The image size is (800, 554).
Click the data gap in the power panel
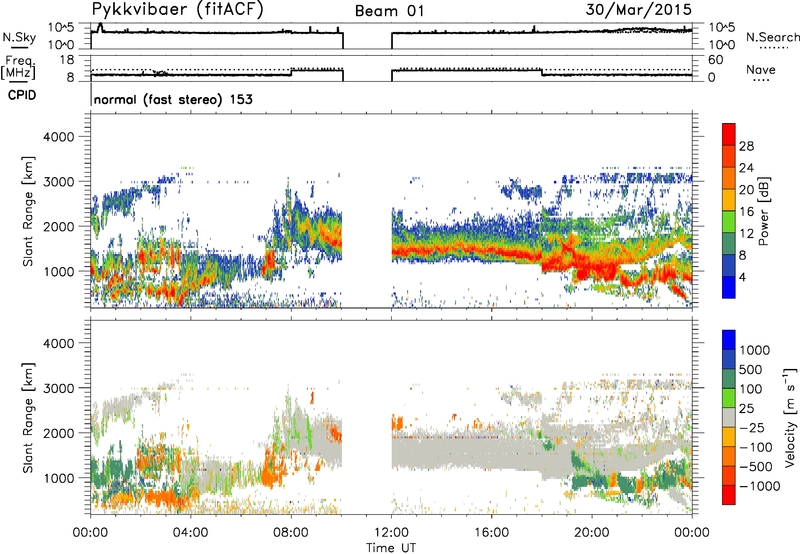click(367, 211)
